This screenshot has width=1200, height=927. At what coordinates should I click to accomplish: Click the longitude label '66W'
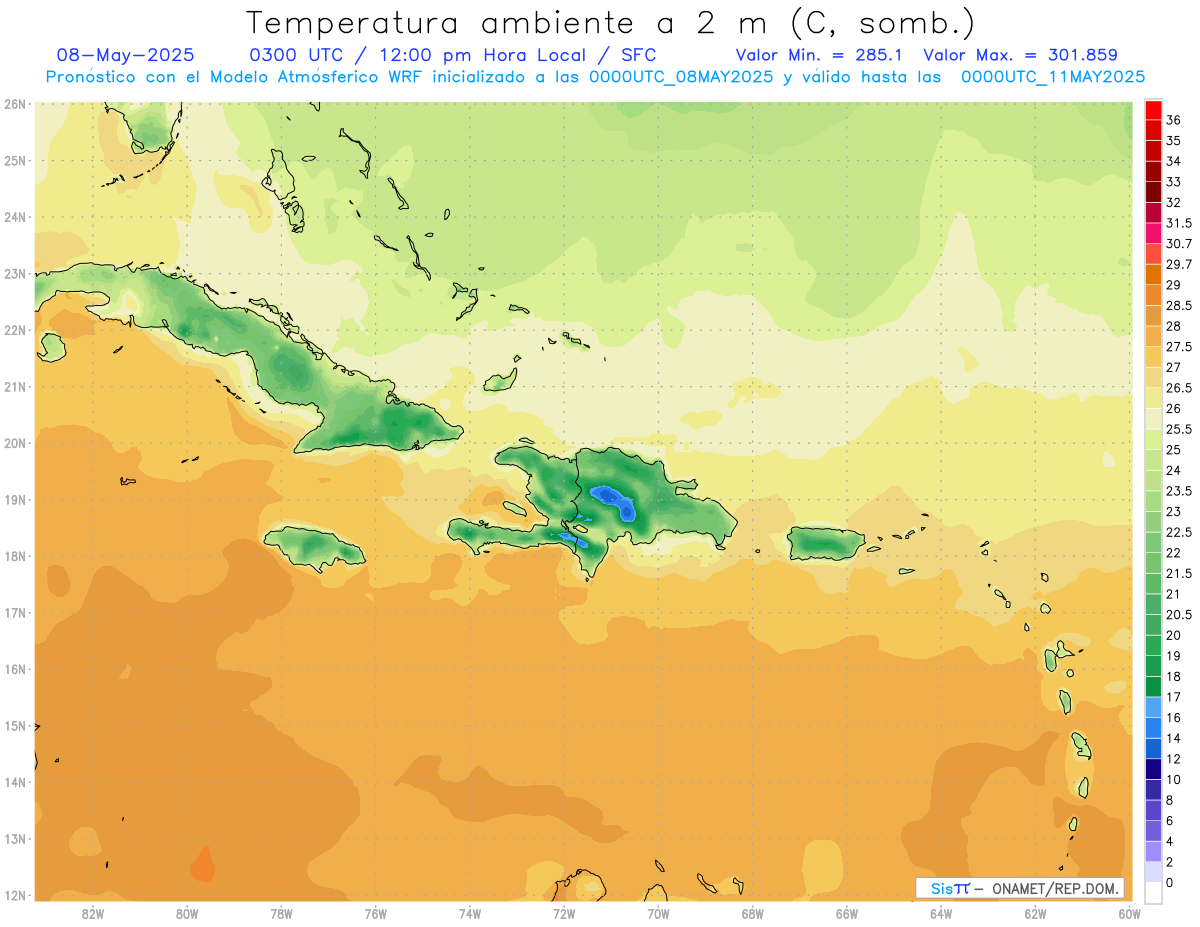pos(846,914)
